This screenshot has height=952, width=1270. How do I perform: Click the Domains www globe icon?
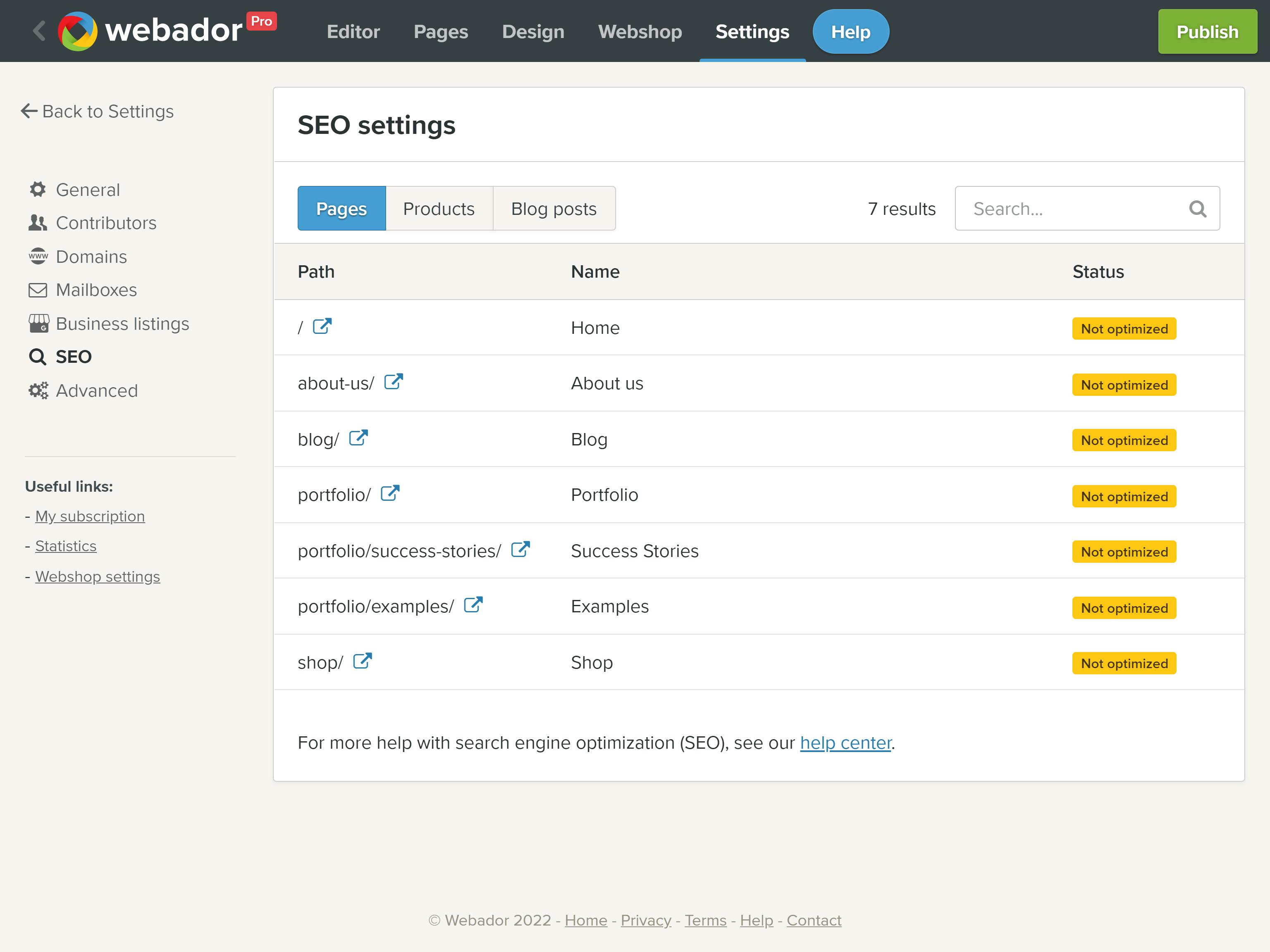[x=38, y=257]
